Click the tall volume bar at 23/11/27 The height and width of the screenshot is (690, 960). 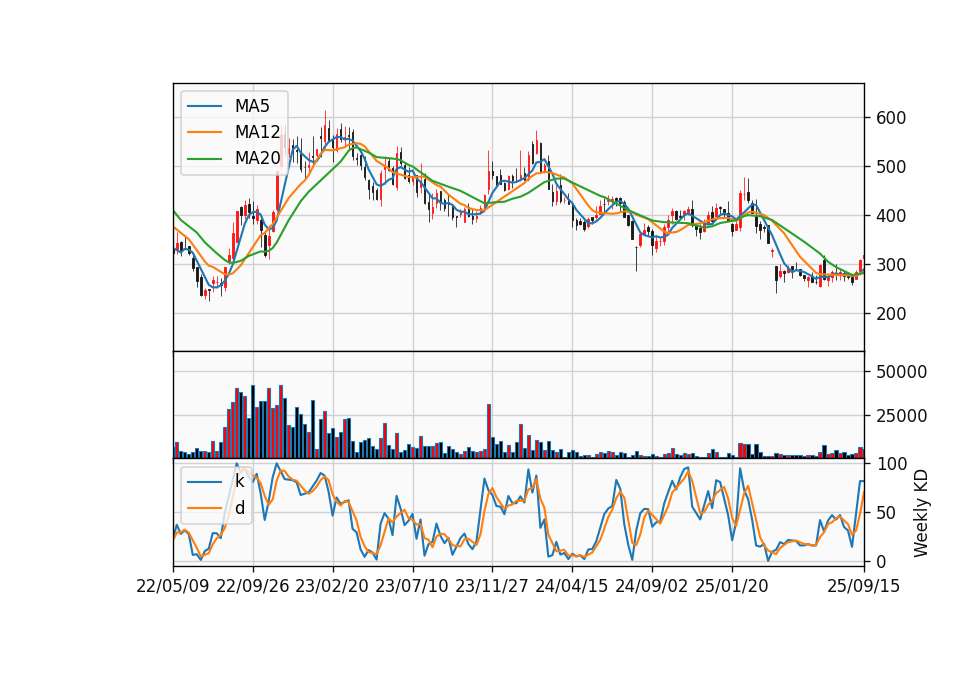point(489,431)
